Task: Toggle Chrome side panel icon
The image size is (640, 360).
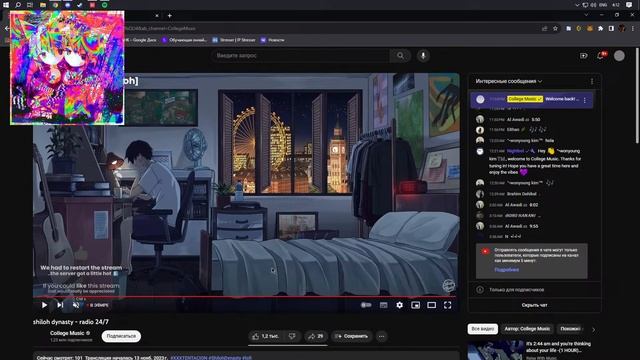Action: click(x=611, y=29)
